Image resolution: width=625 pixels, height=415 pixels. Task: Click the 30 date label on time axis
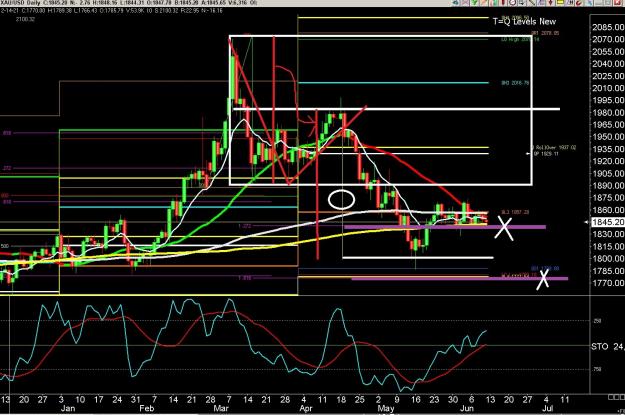452,399
